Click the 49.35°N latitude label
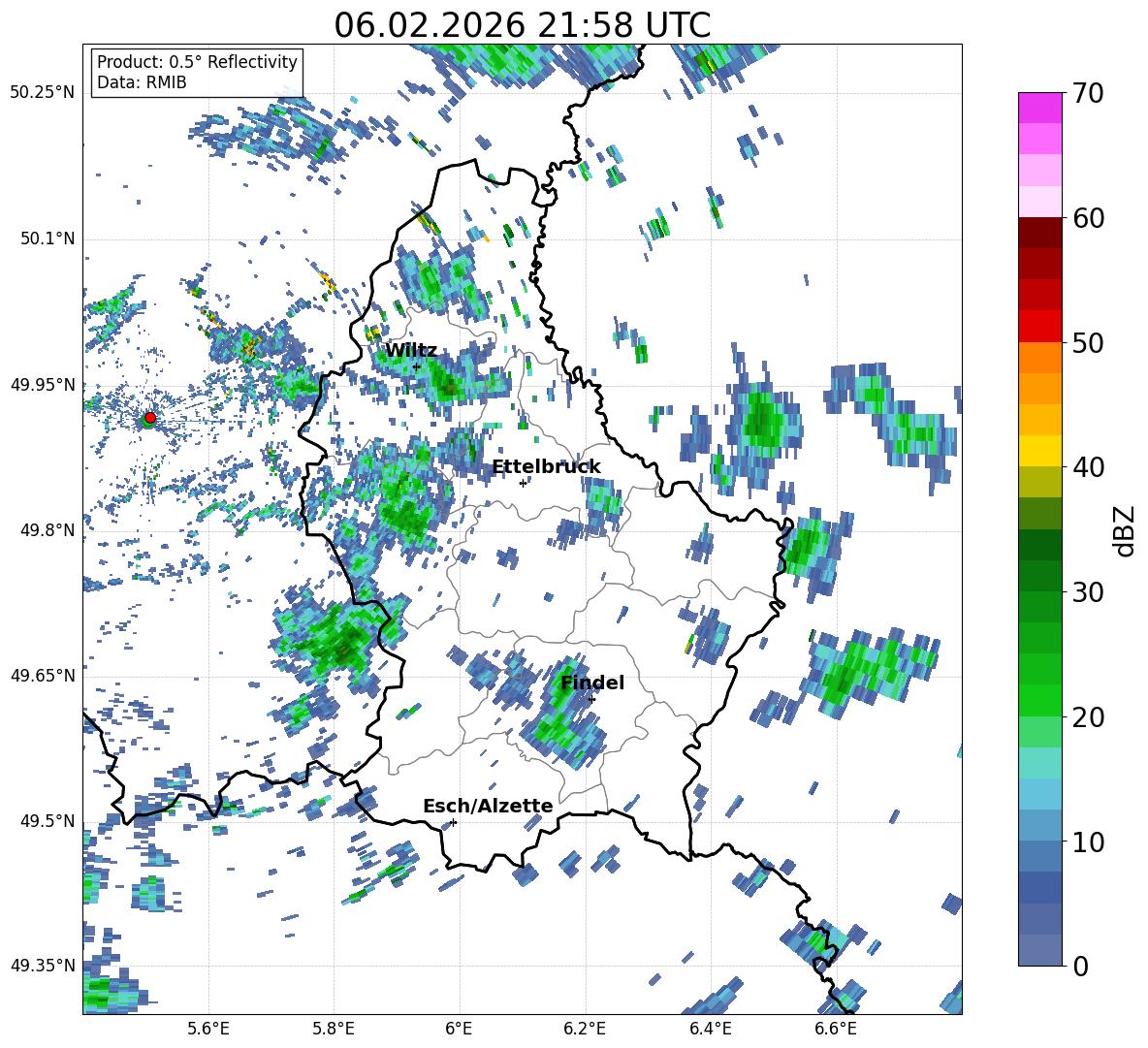1148x1048 pixels. pyautogui.click(x=43, y=966)
